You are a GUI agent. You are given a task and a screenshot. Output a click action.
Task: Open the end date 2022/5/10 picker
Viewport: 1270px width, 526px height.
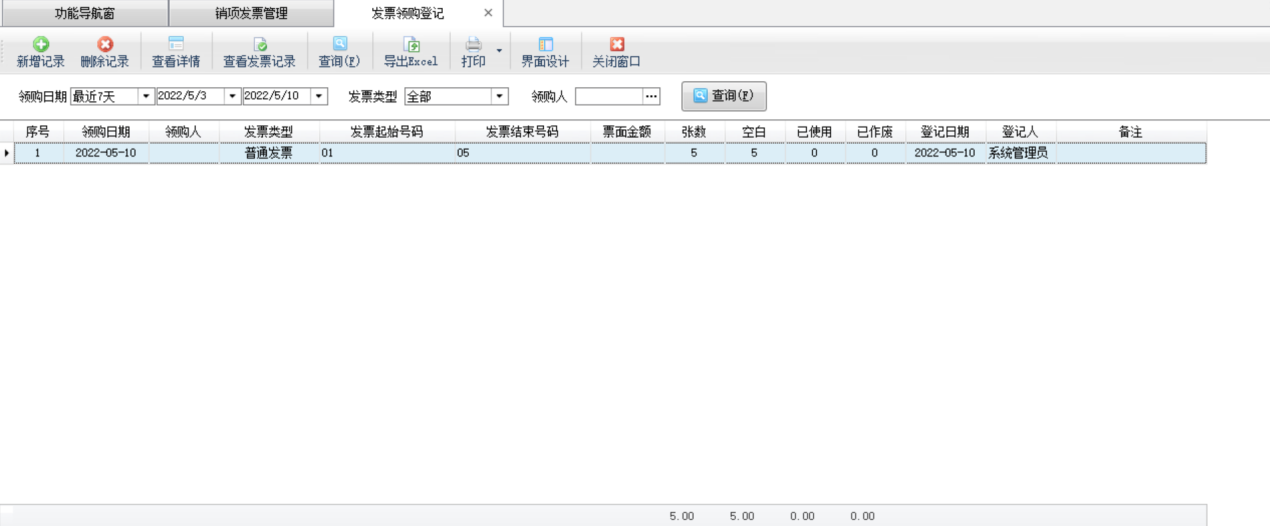point(319,97)
